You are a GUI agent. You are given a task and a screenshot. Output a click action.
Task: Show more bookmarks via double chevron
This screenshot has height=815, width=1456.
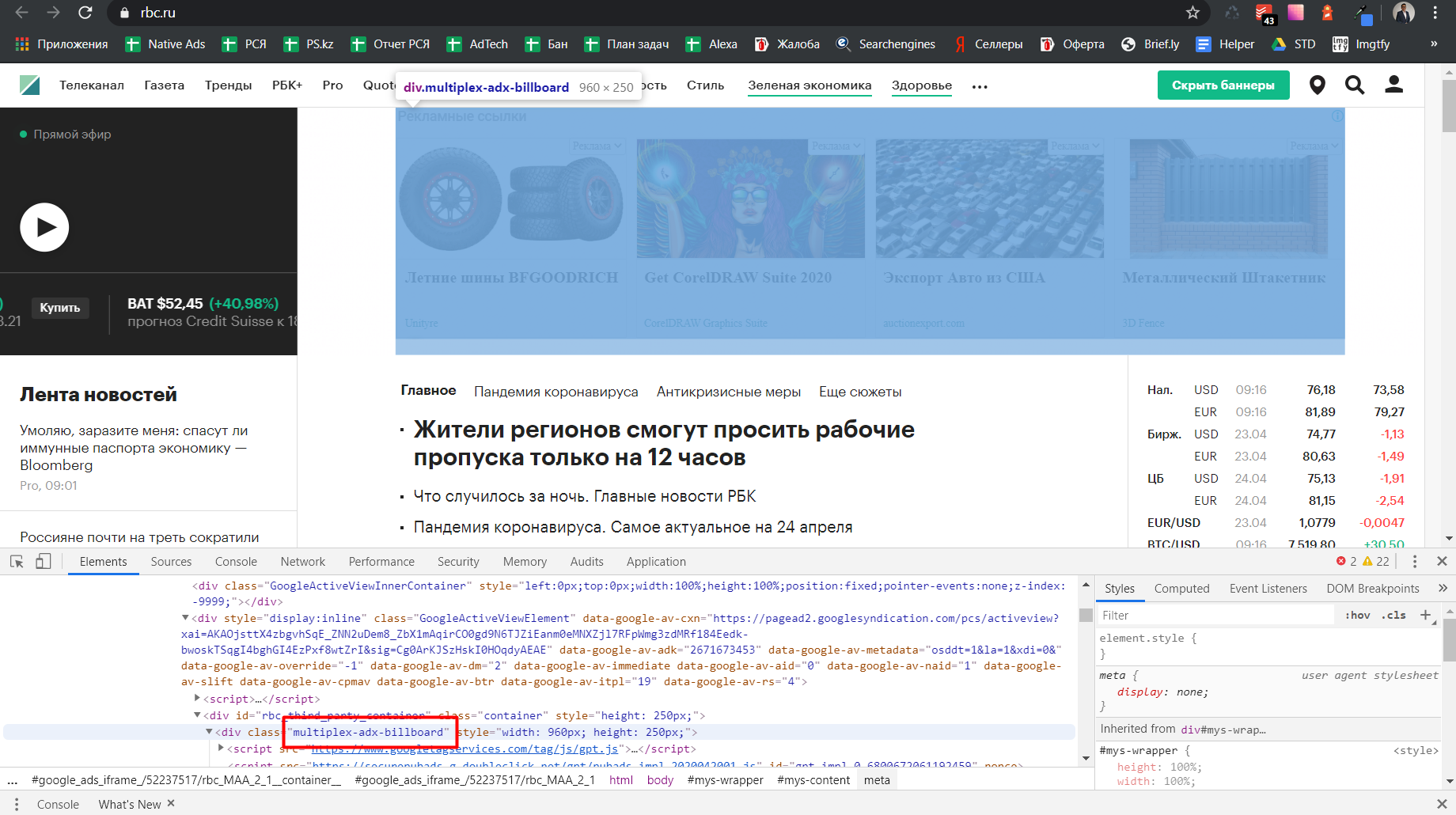(1434, 44)
